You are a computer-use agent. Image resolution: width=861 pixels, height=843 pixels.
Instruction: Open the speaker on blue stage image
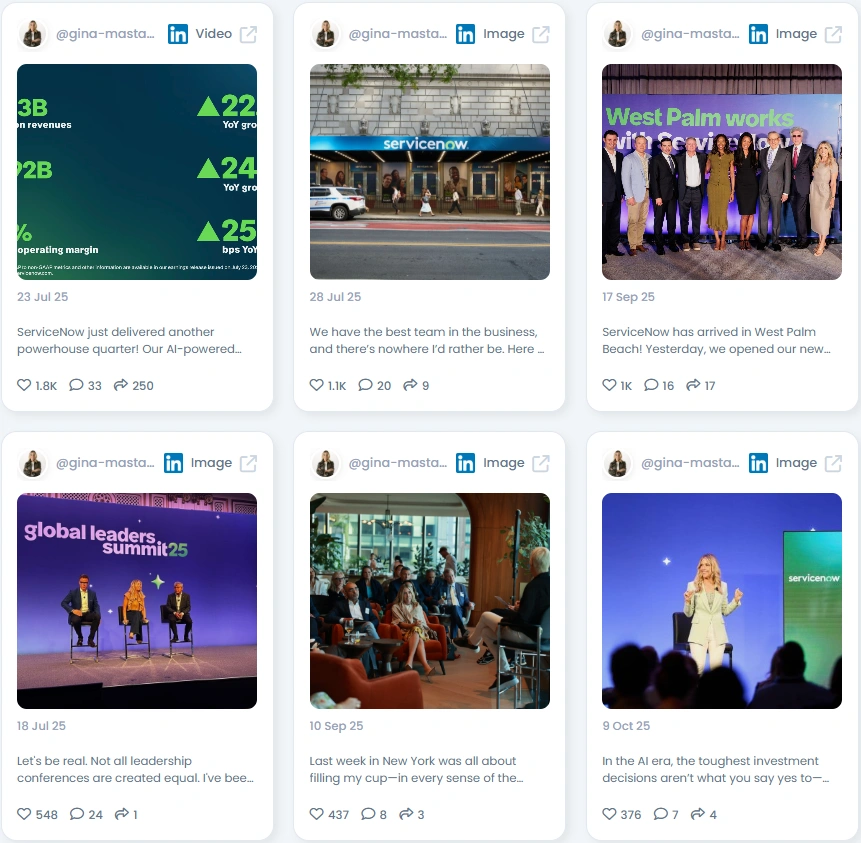point(722,601)
